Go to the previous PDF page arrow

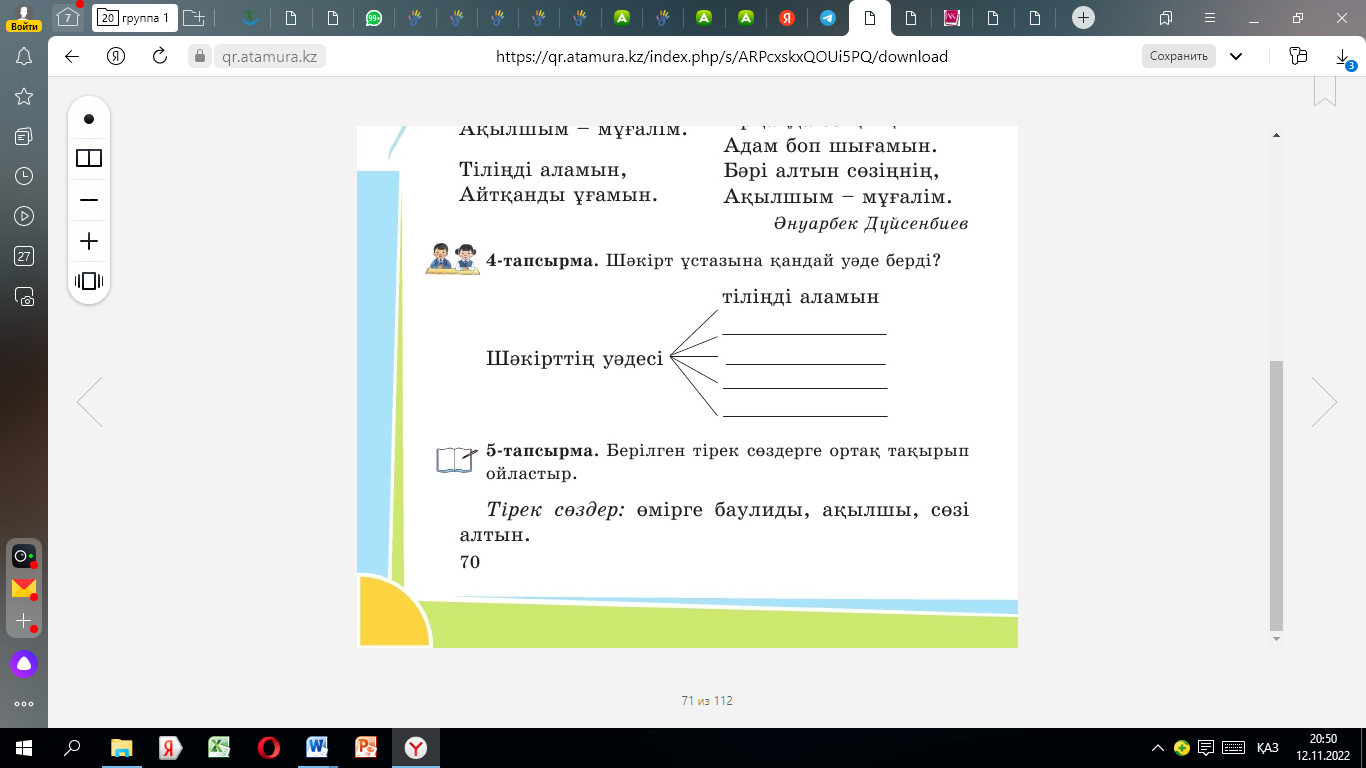pos(90,403)
